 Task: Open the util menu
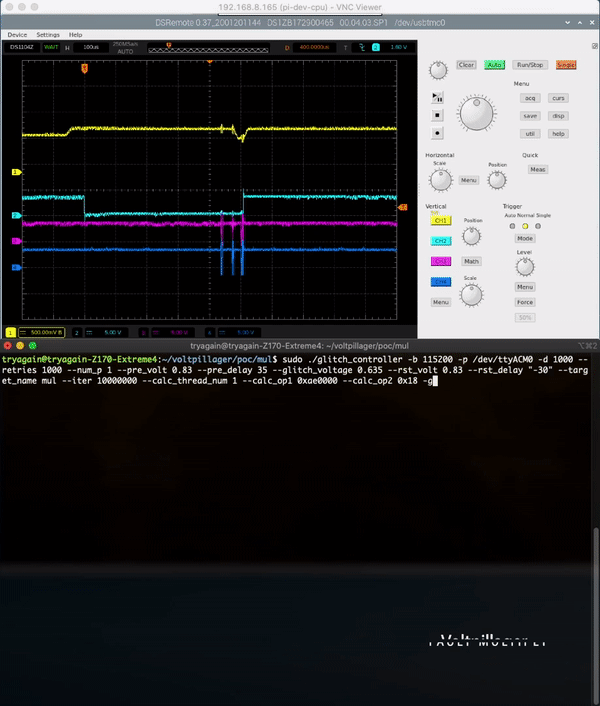530,134
